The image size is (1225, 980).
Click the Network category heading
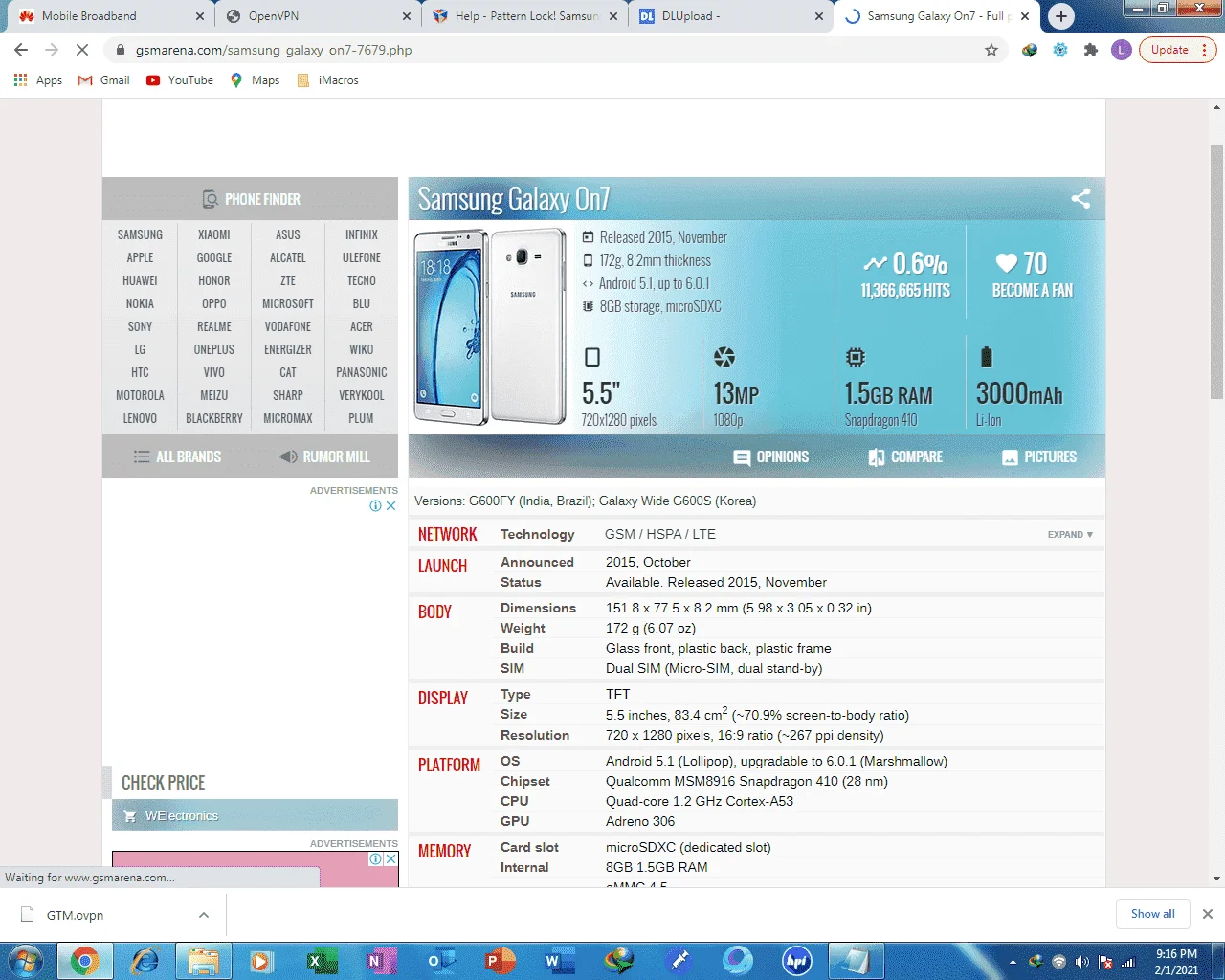447,534
